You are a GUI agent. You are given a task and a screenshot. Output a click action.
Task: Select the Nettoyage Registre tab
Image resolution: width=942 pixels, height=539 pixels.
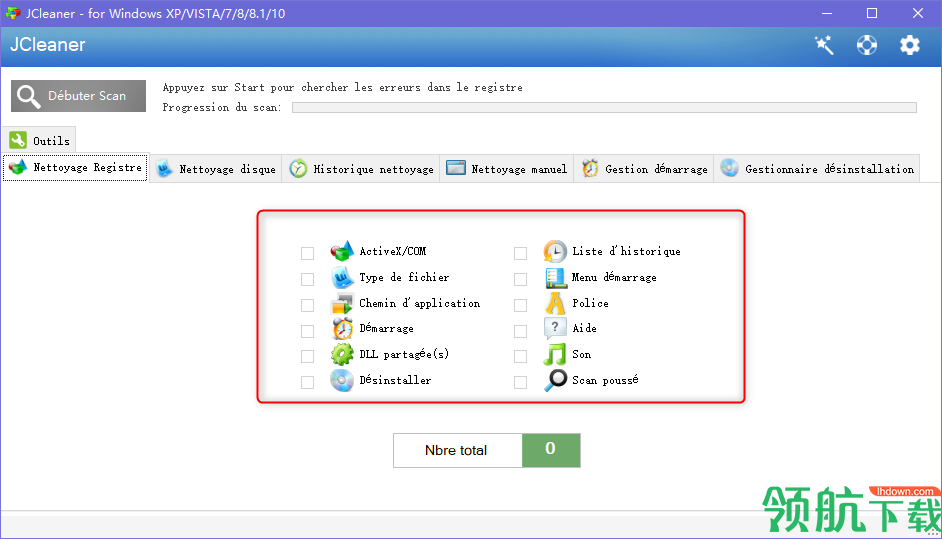tap(75, 168)
